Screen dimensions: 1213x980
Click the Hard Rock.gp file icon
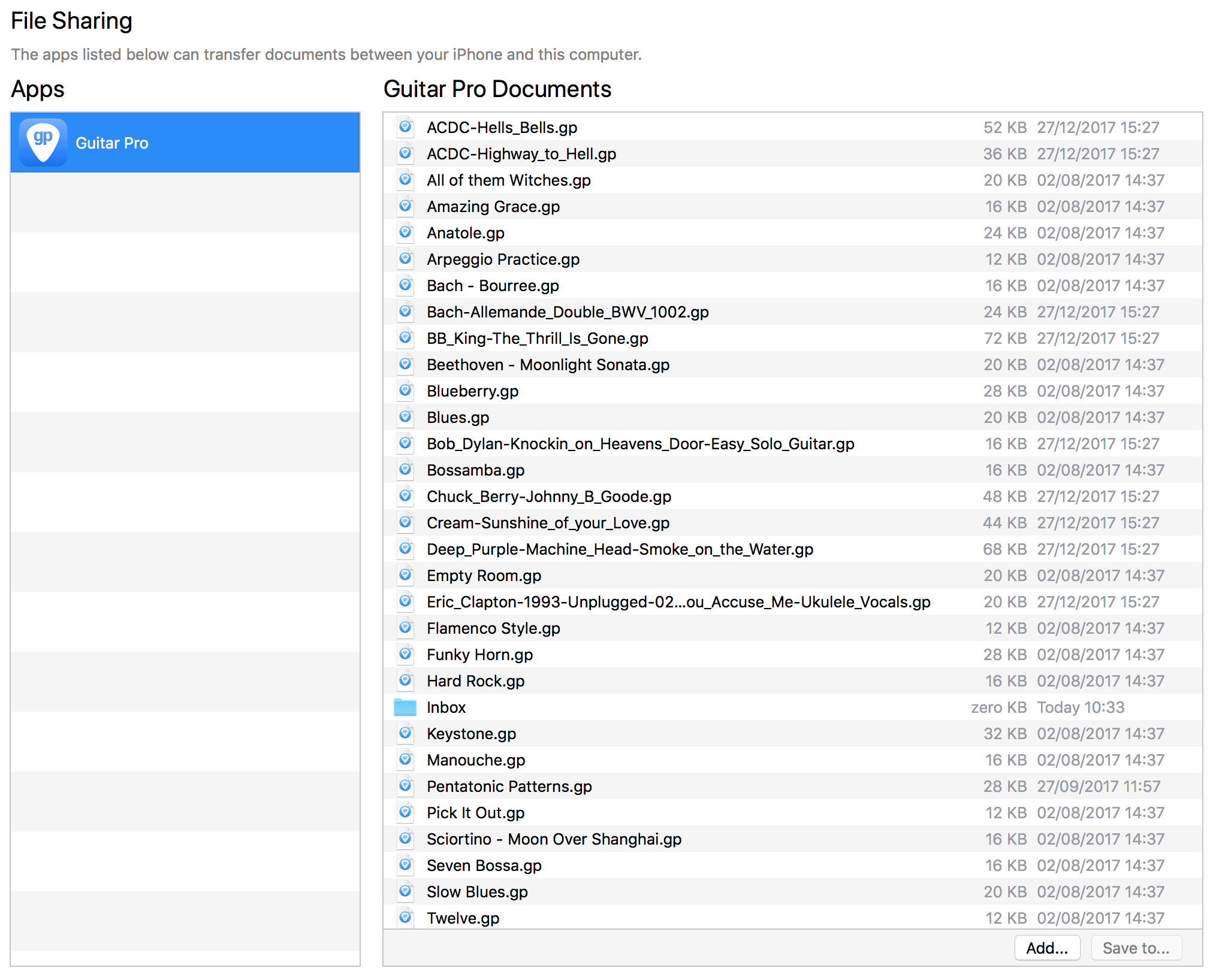click(406, 680)
